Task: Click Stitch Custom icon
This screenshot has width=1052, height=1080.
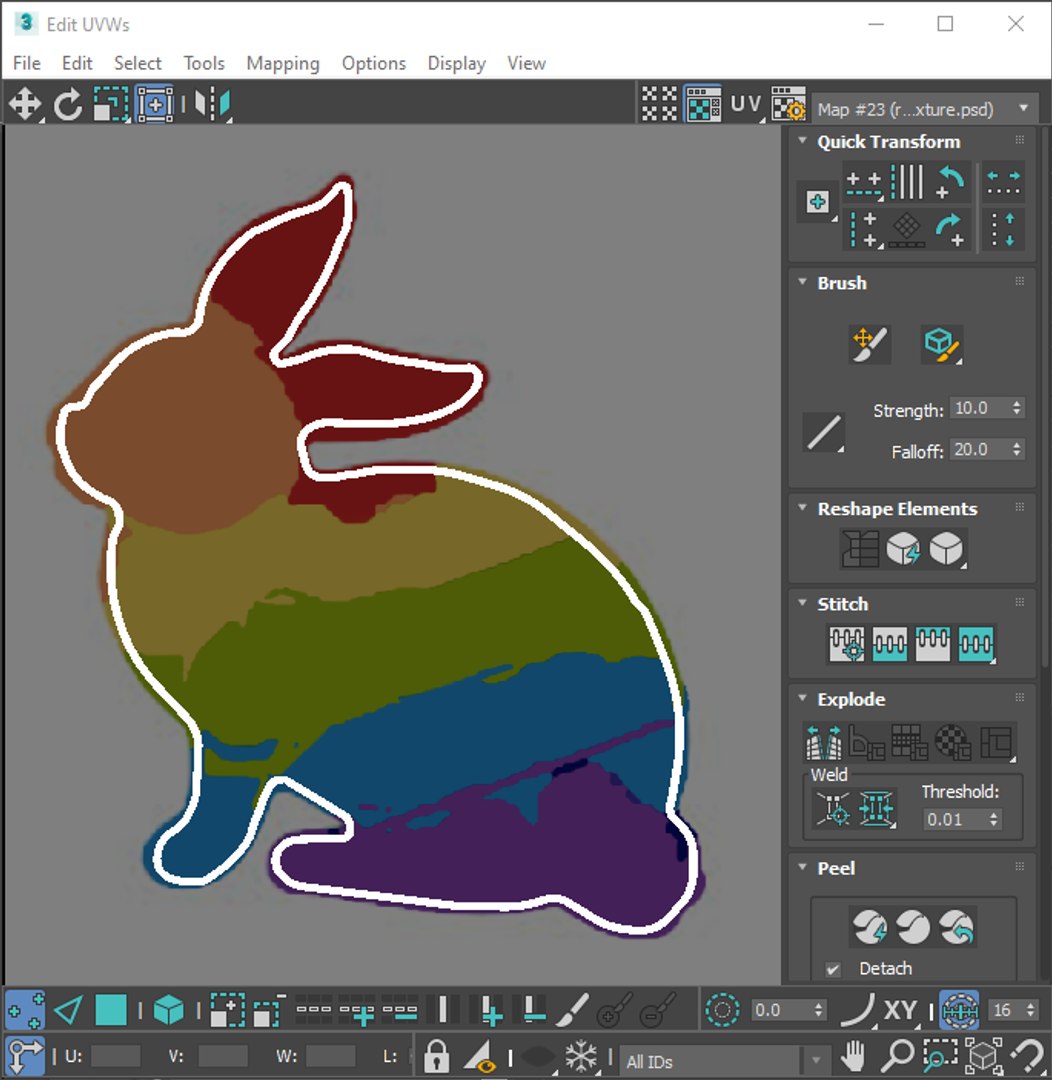Action: pos(976,644)
